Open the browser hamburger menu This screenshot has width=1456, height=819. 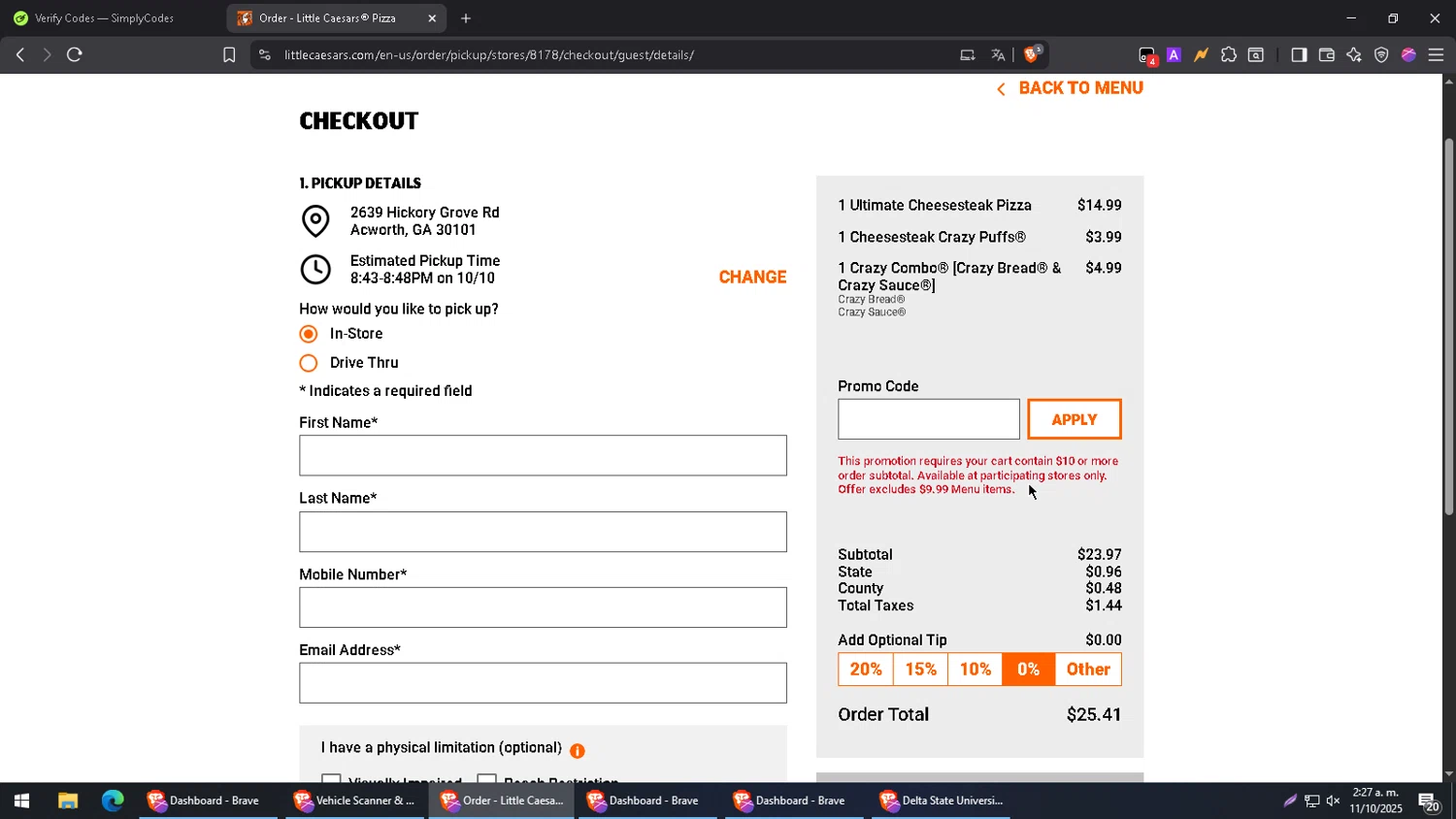click(x=1437, y=55)
